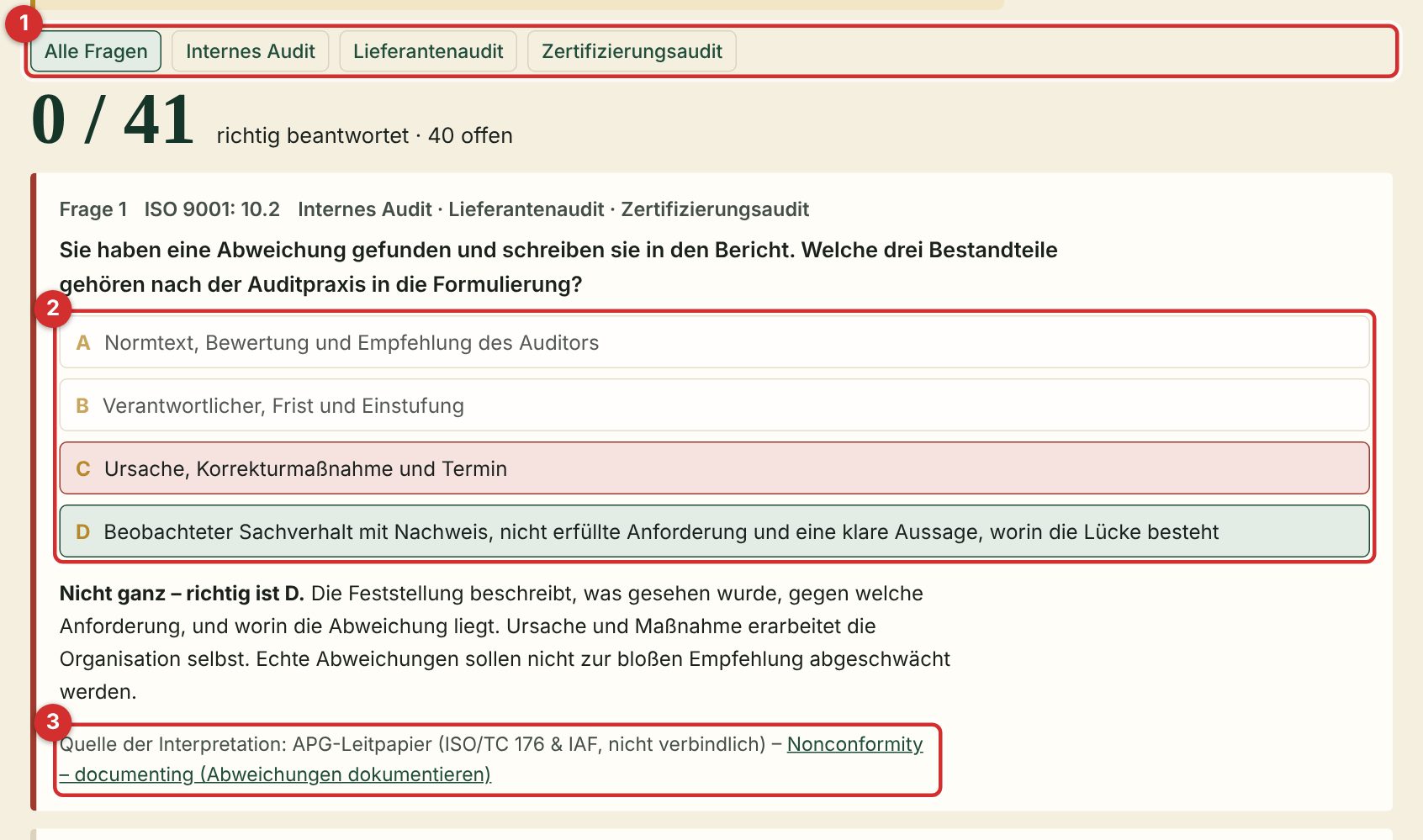Show Lieferantenaudit questions
1423x840 pixels.
pos(428,51)
